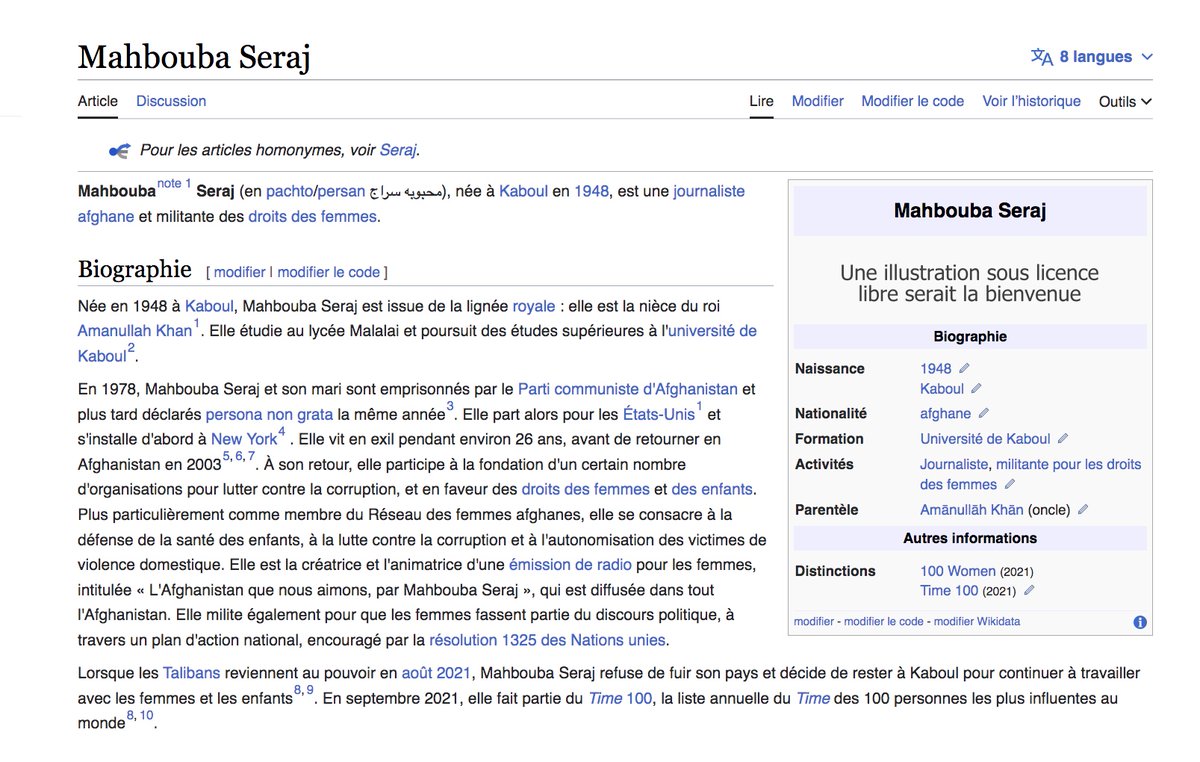The width and height of the screenshot is (1200, 762).
Task: Expand the 8 langues dropdown chevron
Action: (x=1147, y=57)
